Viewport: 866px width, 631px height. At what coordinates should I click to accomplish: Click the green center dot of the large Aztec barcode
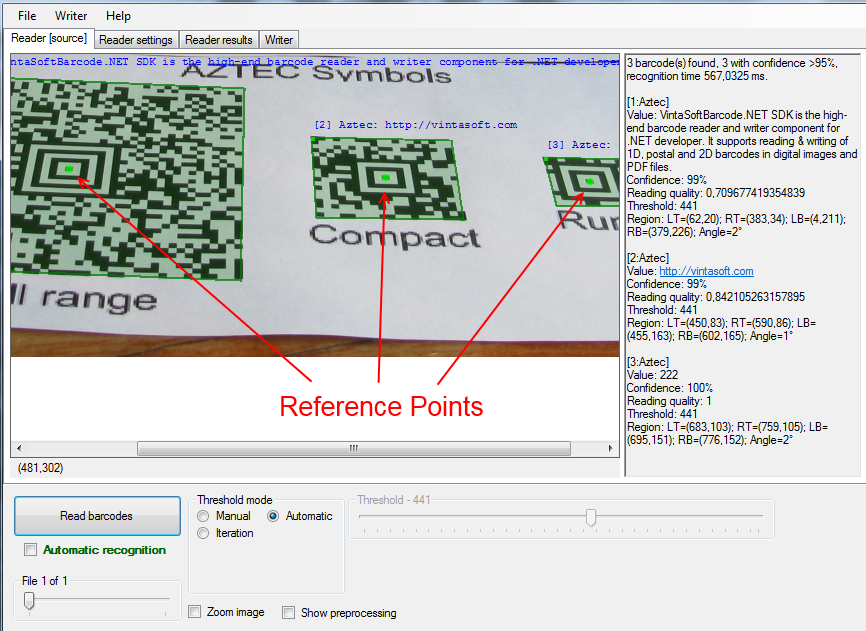pos(69,169)
